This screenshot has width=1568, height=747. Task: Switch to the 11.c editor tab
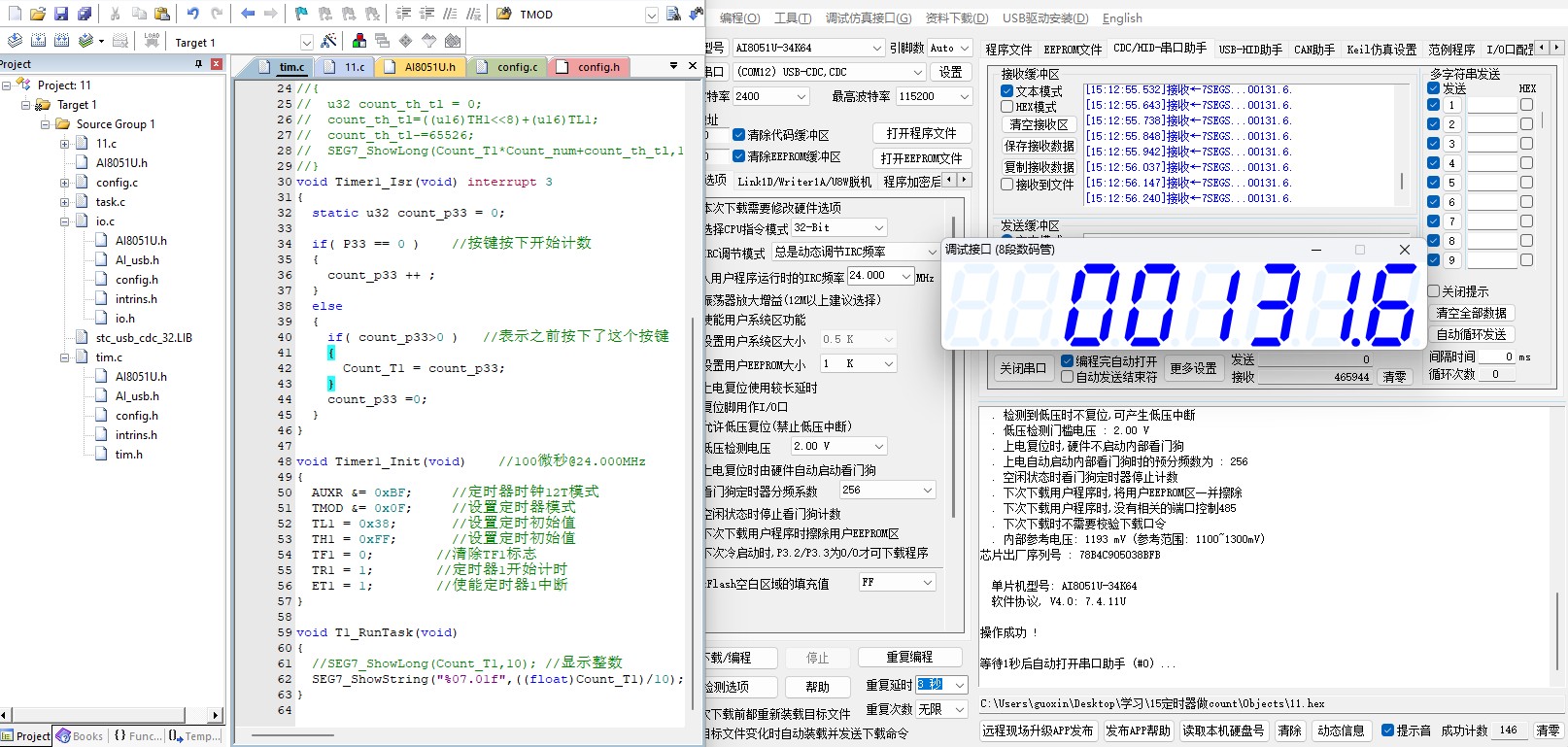(x=346, y=67)
